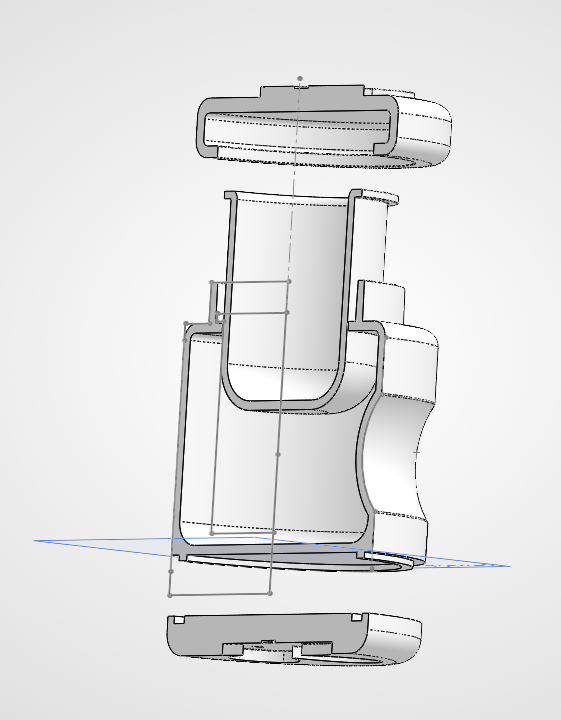The width and height of the screenshot is (561, 720).
Task: Select the top lid part's sectioned face
Action: point(312,97)
